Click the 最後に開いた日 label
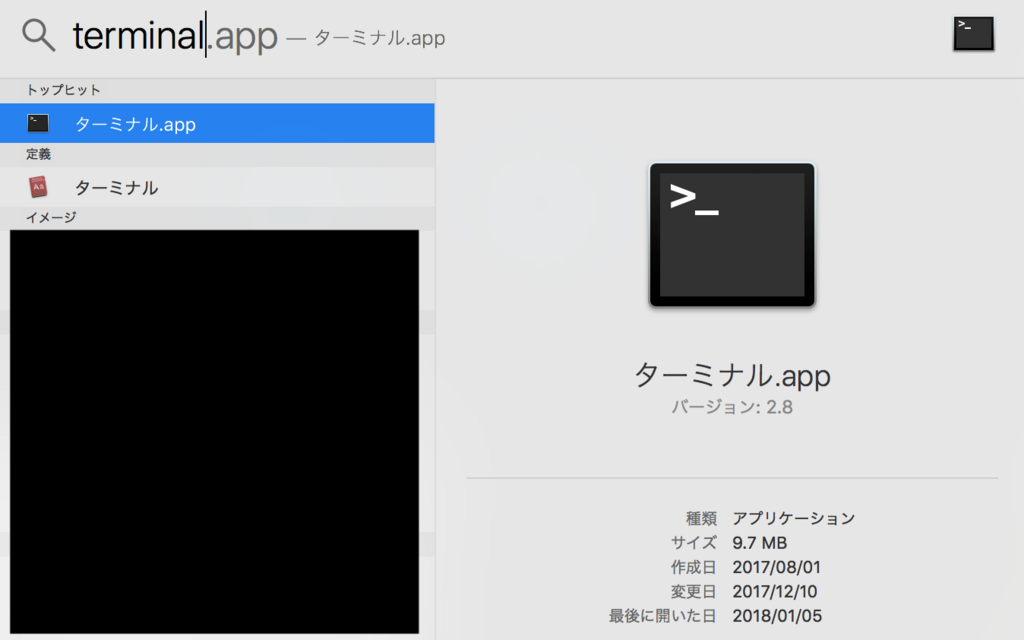Image resolution: width=1024 pixels, height=640 pixels. point(662,616)
